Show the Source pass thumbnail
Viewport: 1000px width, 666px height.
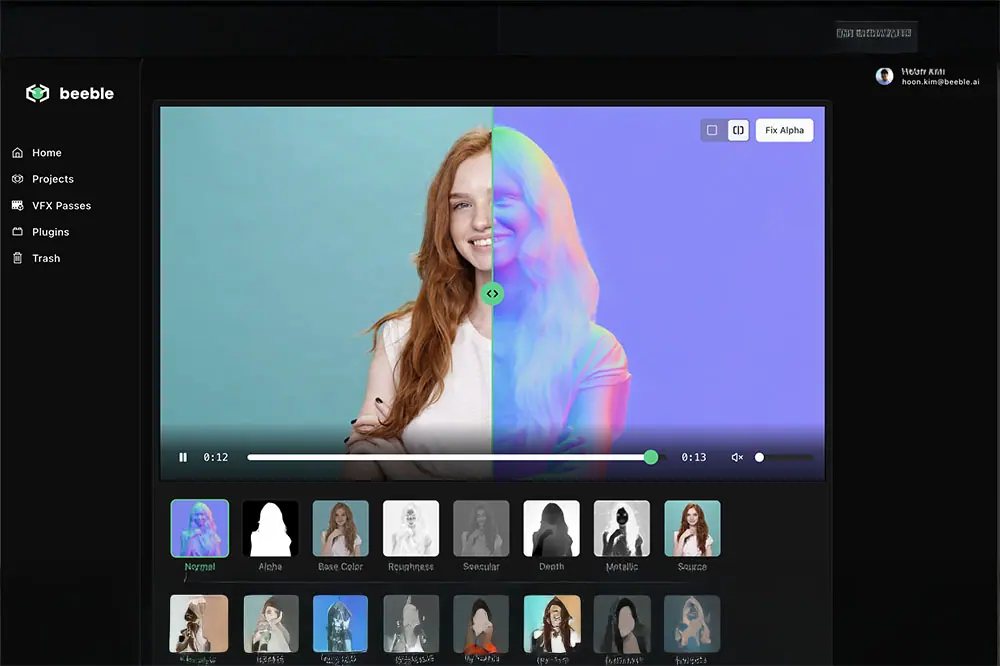[x=692, y=528]
